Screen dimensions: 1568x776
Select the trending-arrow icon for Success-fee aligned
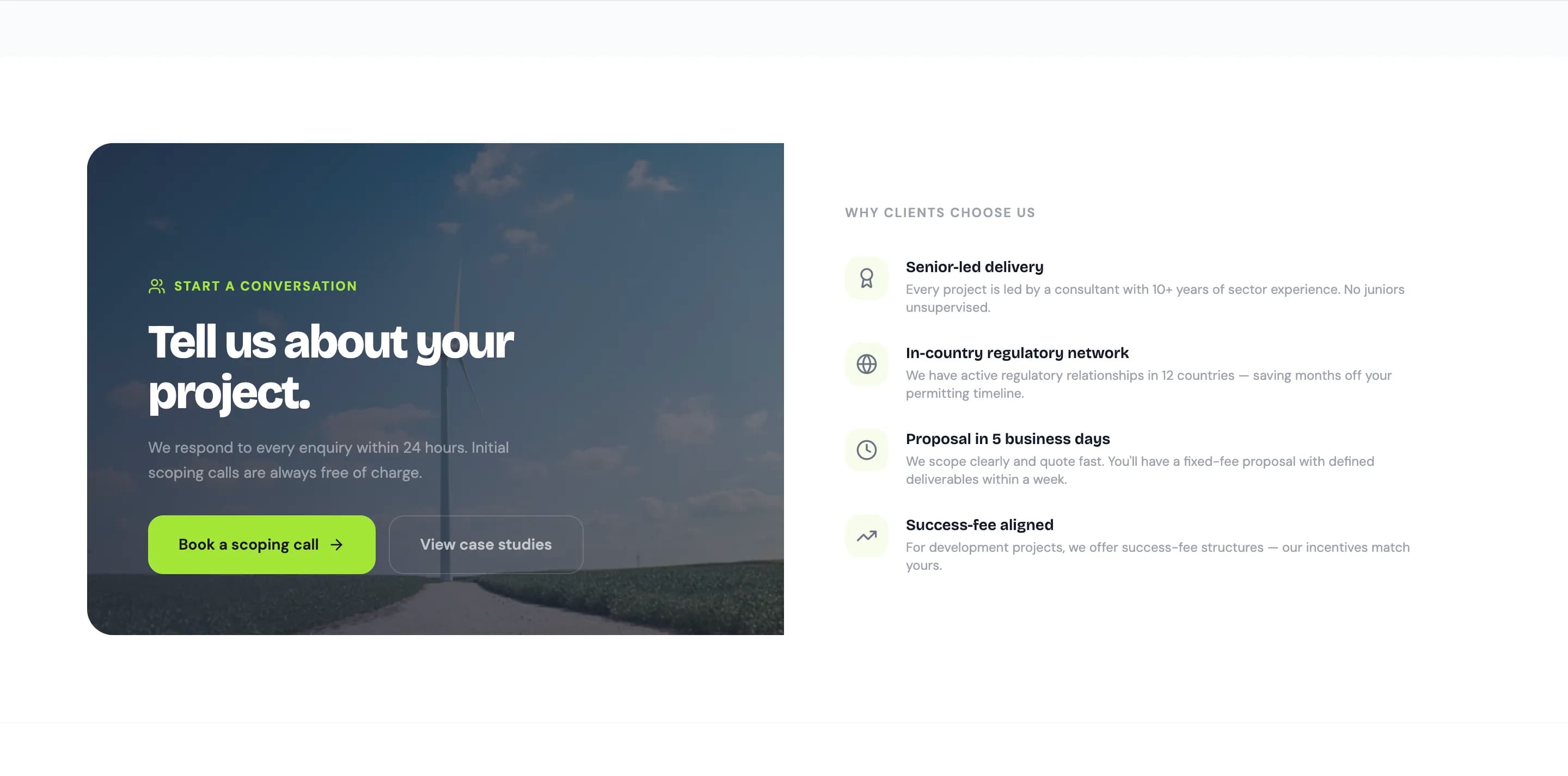click(866, 536)
